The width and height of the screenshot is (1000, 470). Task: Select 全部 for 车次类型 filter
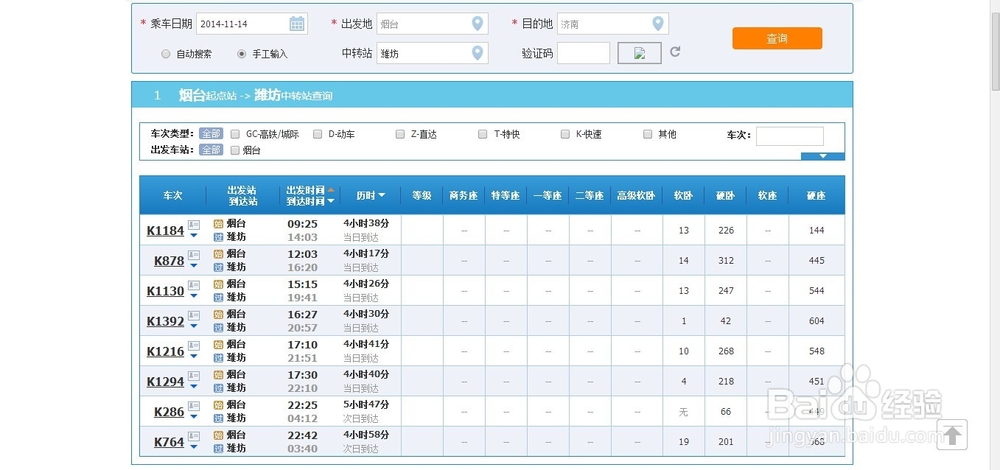pos(211,134)
